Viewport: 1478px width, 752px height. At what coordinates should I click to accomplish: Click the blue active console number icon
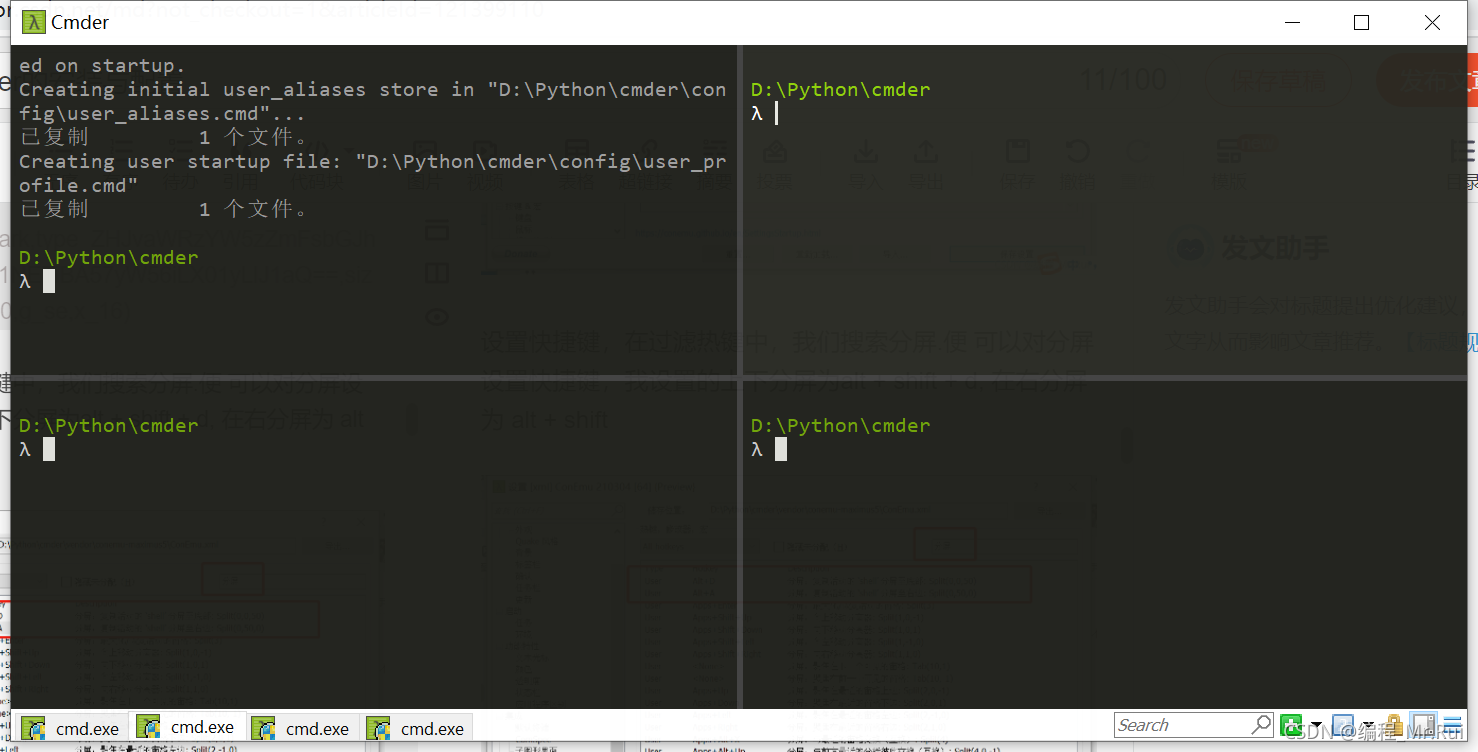(1343, 725)
